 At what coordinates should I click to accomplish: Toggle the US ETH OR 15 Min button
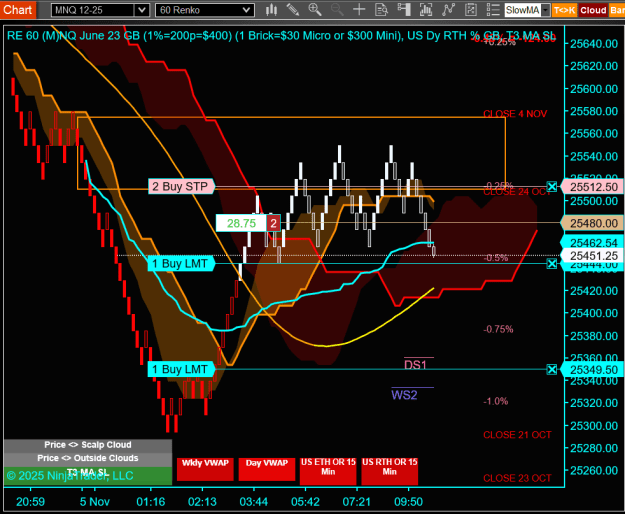pyautogui.click(x=328, y=471)
